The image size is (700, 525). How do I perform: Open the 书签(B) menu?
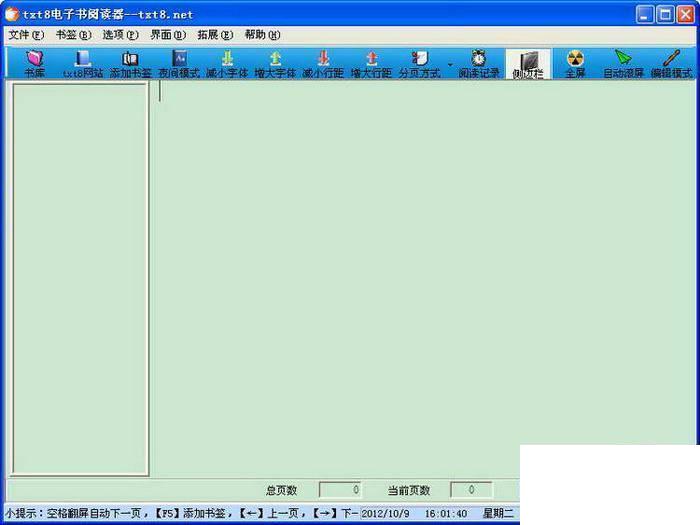pyautogui.click(x=74, y=35)
